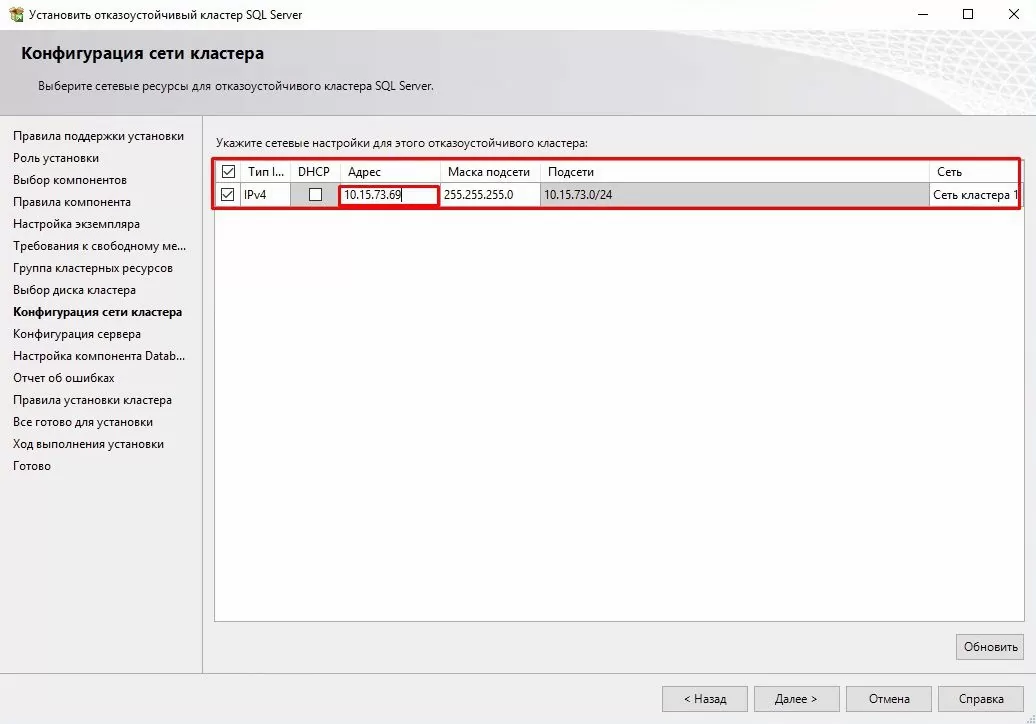Select the Отчет об ошибках step
1036x724 pixels.
click(x=64, y=378)
